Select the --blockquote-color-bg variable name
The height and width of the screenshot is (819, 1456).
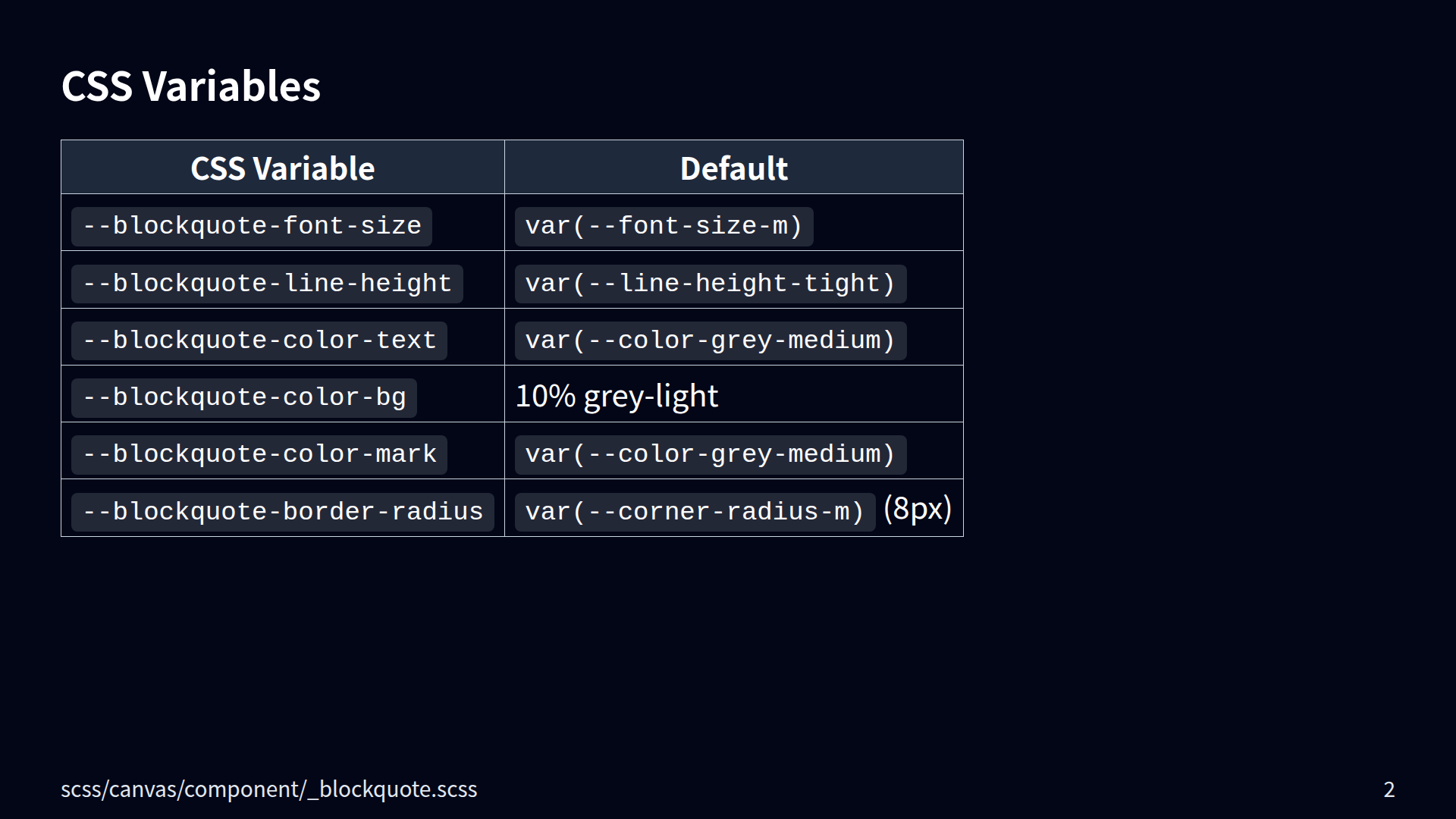[x=243, y=397]
